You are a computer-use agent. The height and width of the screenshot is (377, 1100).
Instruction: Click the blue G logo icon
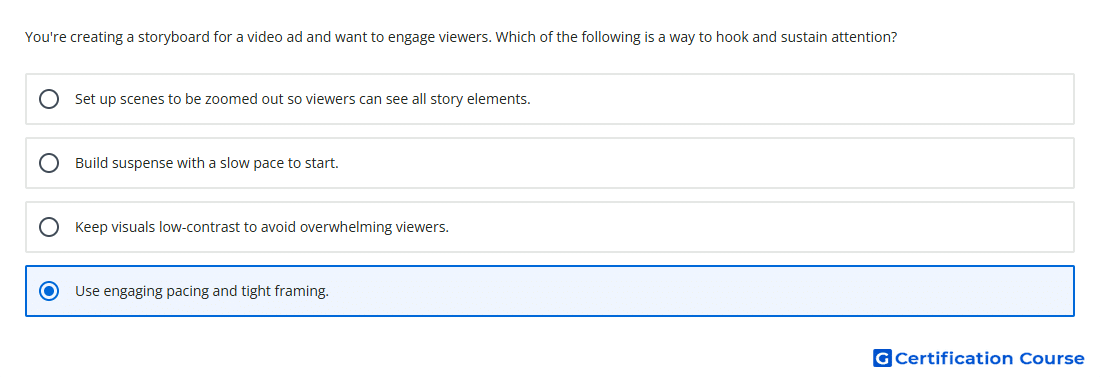882,358
